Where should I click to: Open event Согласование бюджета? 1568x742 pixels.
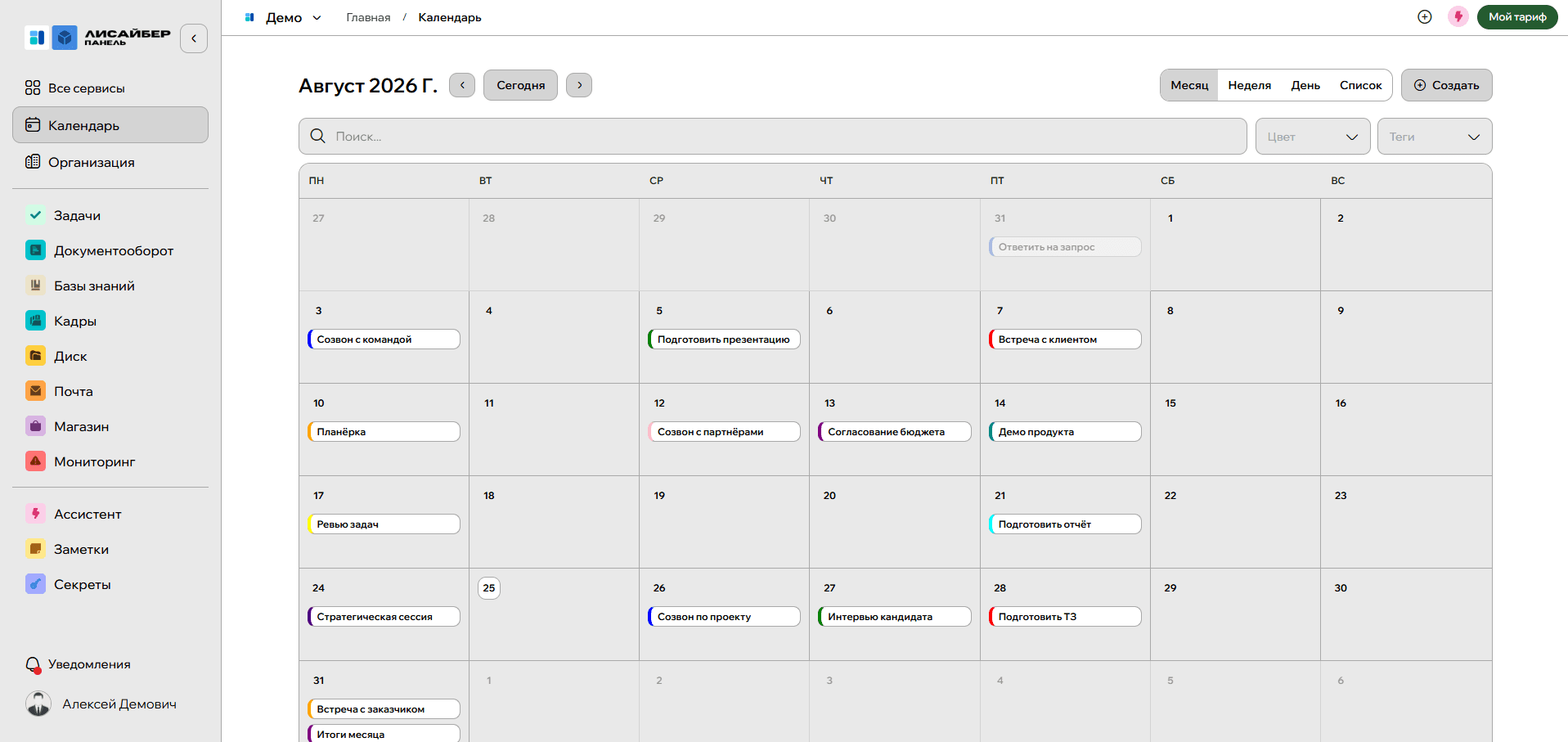tap(895, 432)
